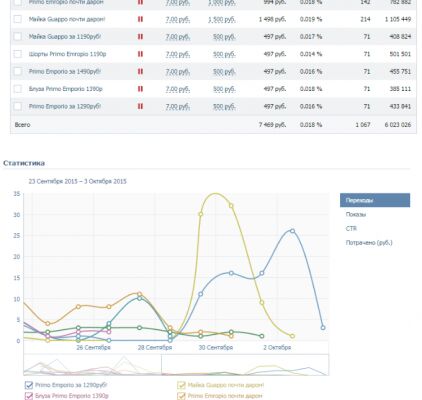422x400 pixels.
Task: Click the 30 Сентября axis label
Action: (x=216, y=347)
